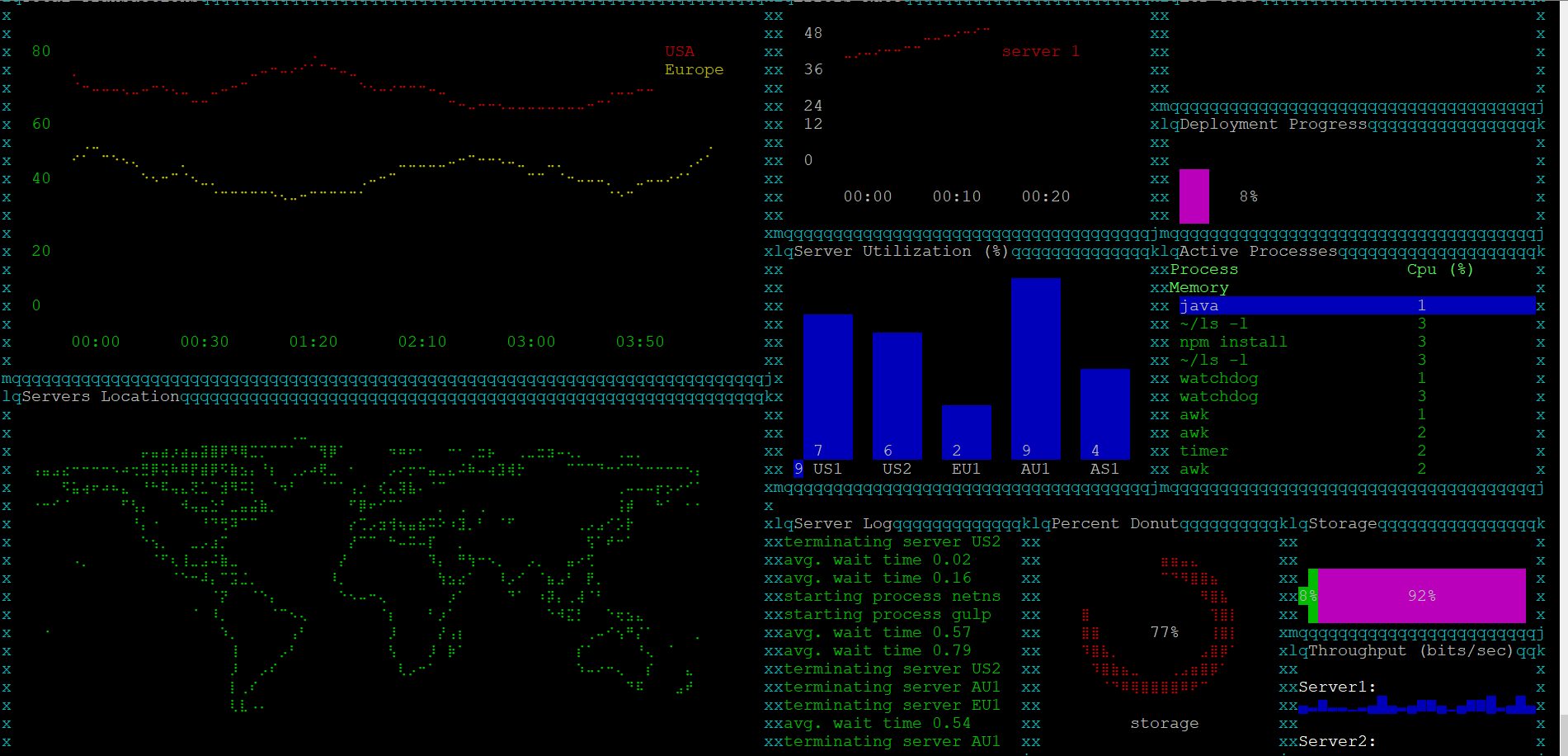The image size is (1568, 756).
Task: Click the magenta Deployment Progress bar
Action: point(1194,196)
